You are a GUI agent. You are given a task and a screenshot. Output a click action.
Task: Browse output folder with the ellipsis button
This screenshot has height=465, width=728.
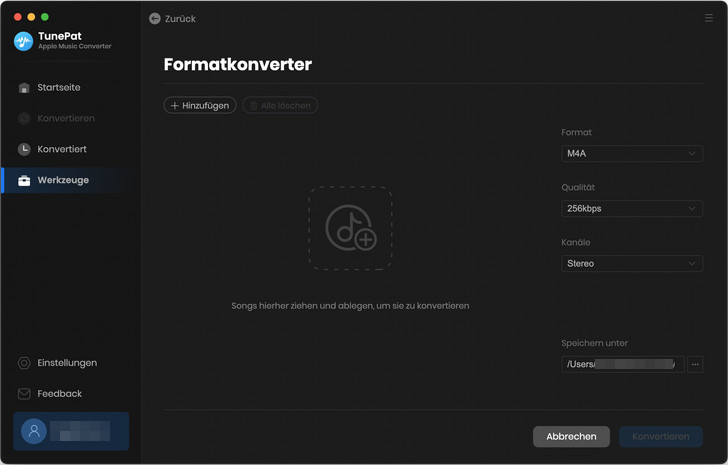coord(696,364)
